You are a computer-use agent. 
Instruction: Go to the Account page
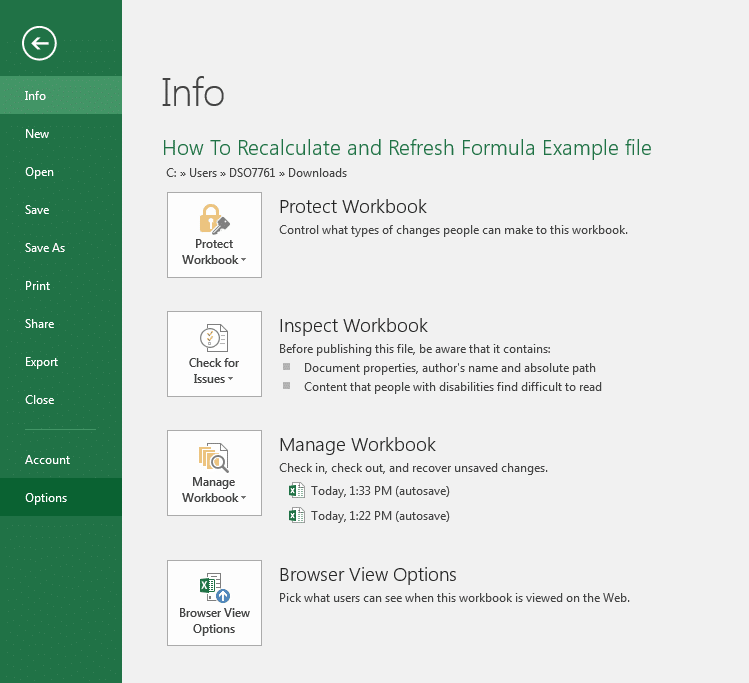click(47, 460)
